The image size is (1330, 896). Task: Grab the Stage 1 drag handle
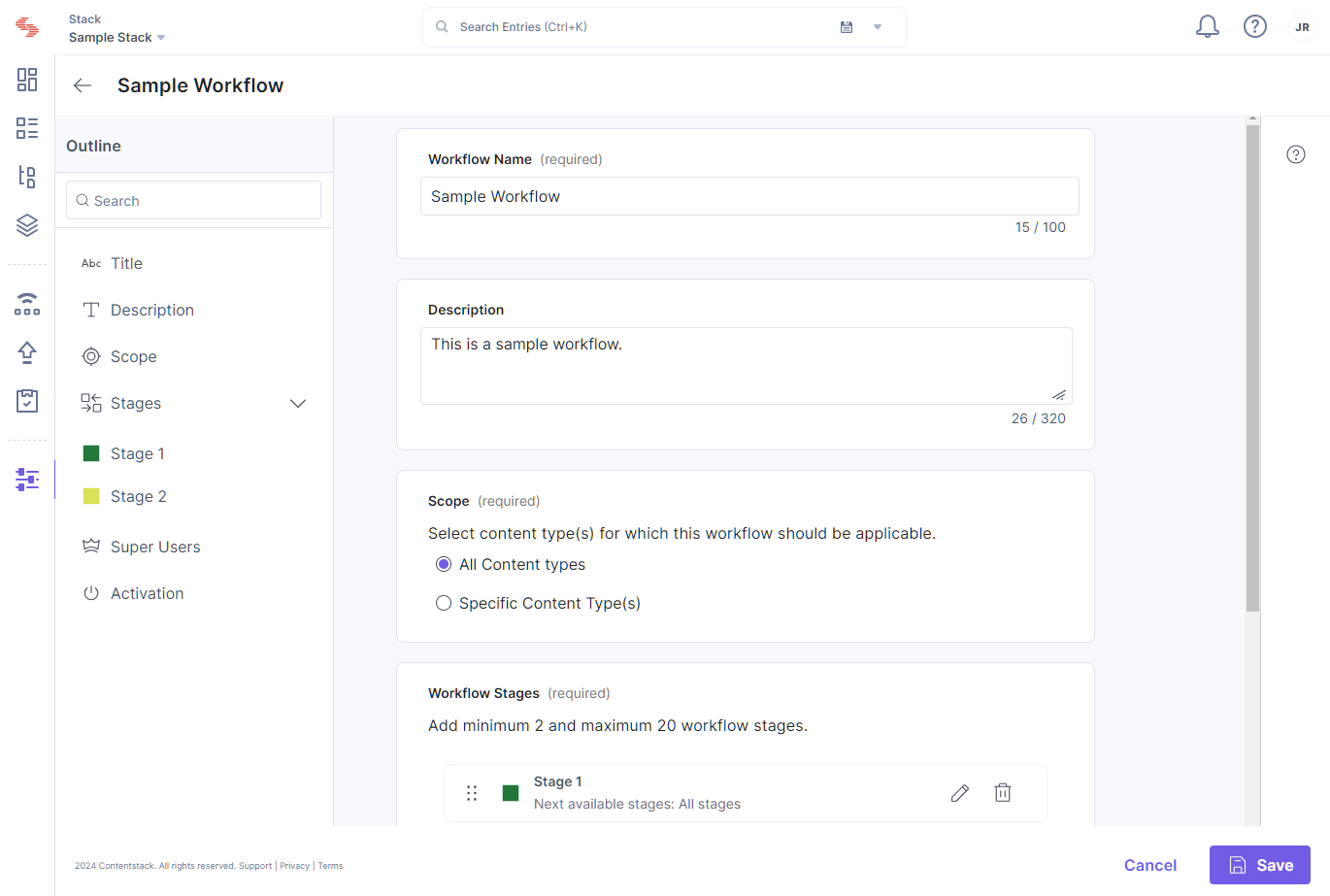pyautogui.click(x=472, y=793)
